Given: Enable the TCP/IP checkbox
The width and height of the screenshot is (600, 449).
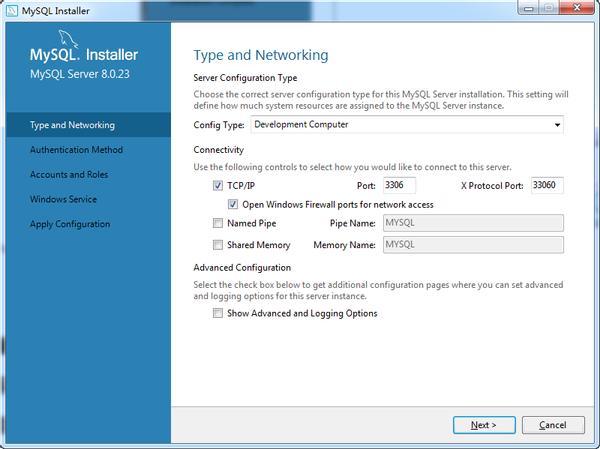Looking at the screenshot, I should point(218,186).
